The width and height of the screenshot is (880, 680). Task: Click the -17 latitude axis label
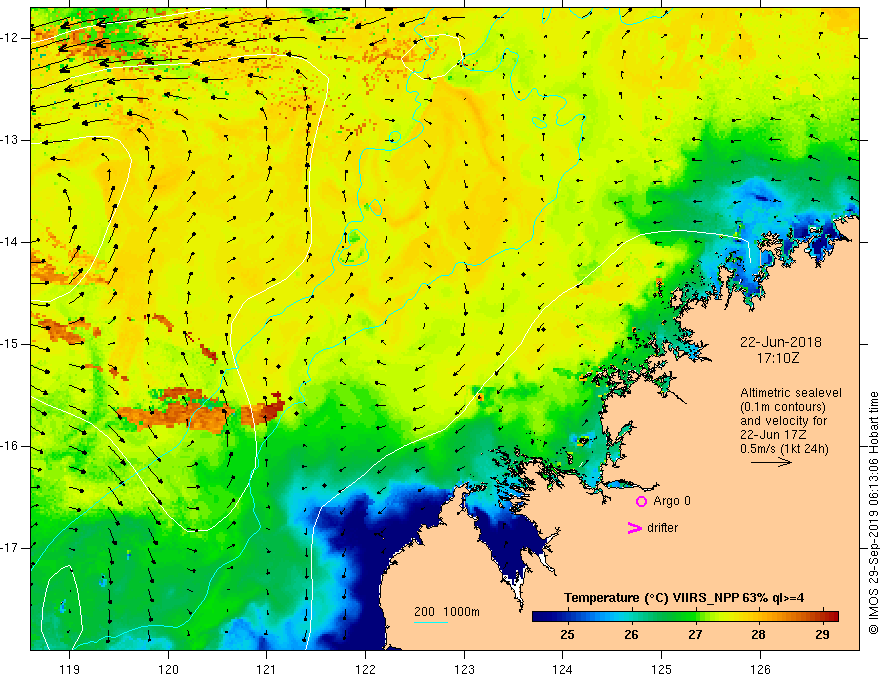click(x=11, y=548)
